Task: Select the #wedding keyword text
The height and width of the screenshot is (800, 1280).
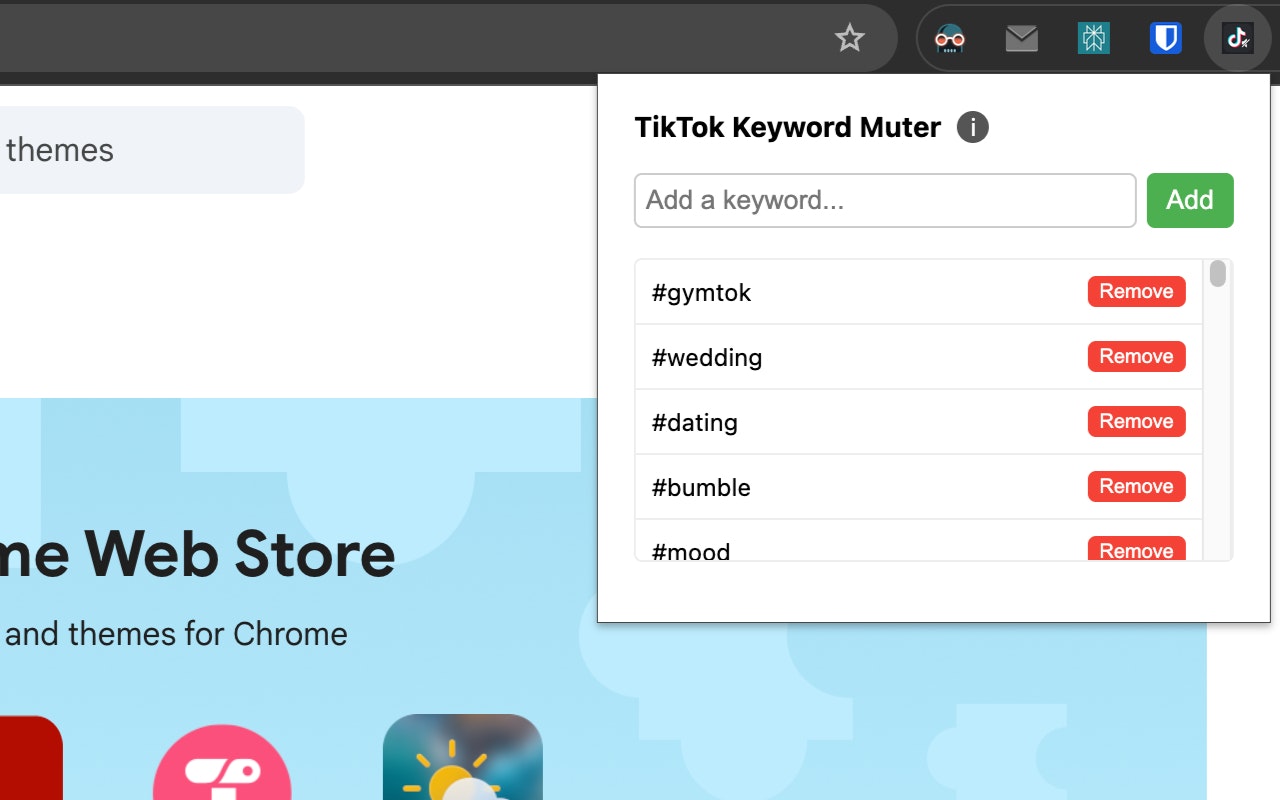Action: (707, 358)
